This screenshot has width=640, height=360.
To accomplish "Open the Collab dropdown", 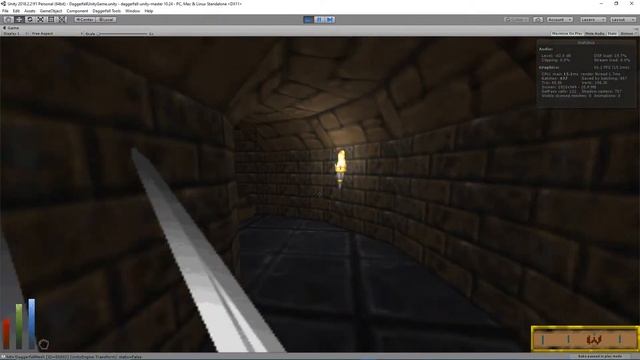I will pyautogui.click(x=517, y=20).
